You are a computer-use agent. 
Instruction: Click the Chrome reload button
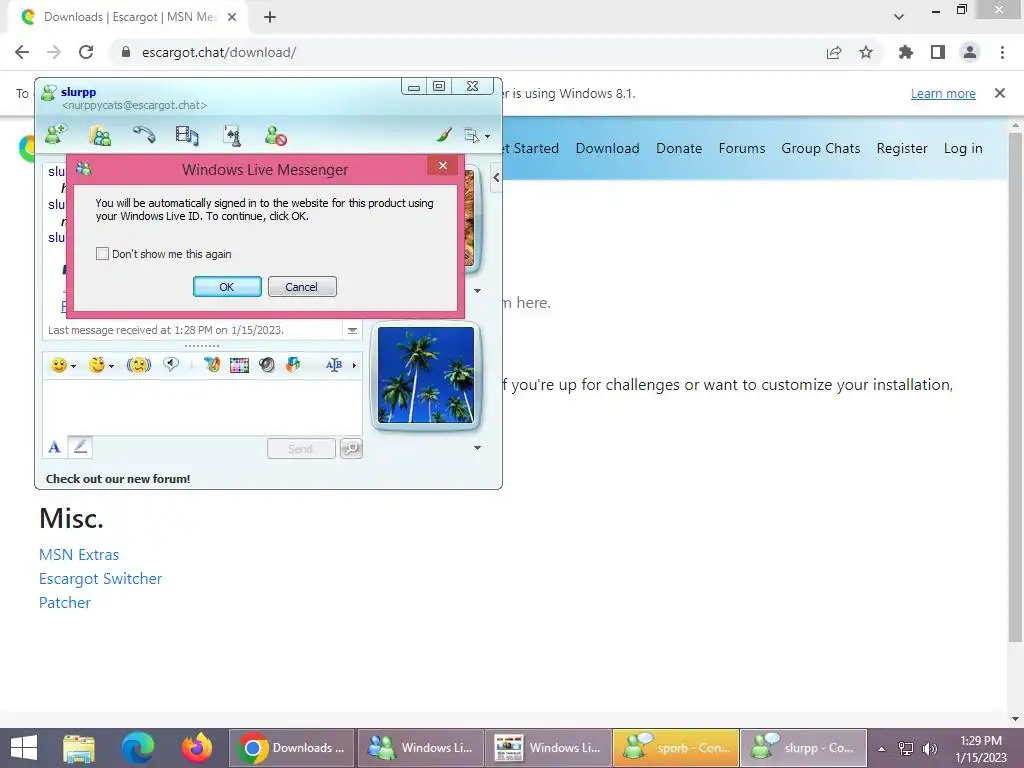click(x=86, y=52)
